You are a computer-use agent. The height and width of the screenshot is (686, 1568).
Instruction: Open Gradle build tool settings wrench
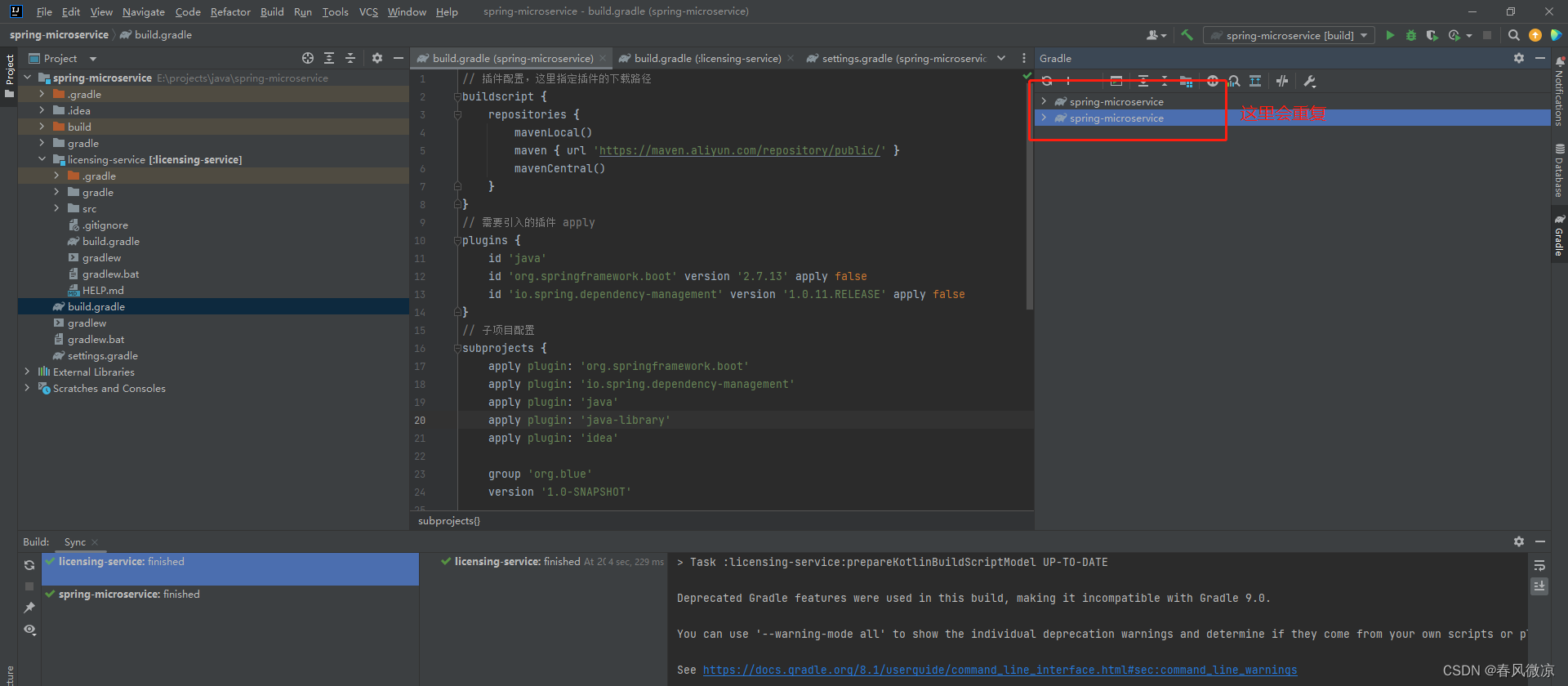(x=1309, y=81)
